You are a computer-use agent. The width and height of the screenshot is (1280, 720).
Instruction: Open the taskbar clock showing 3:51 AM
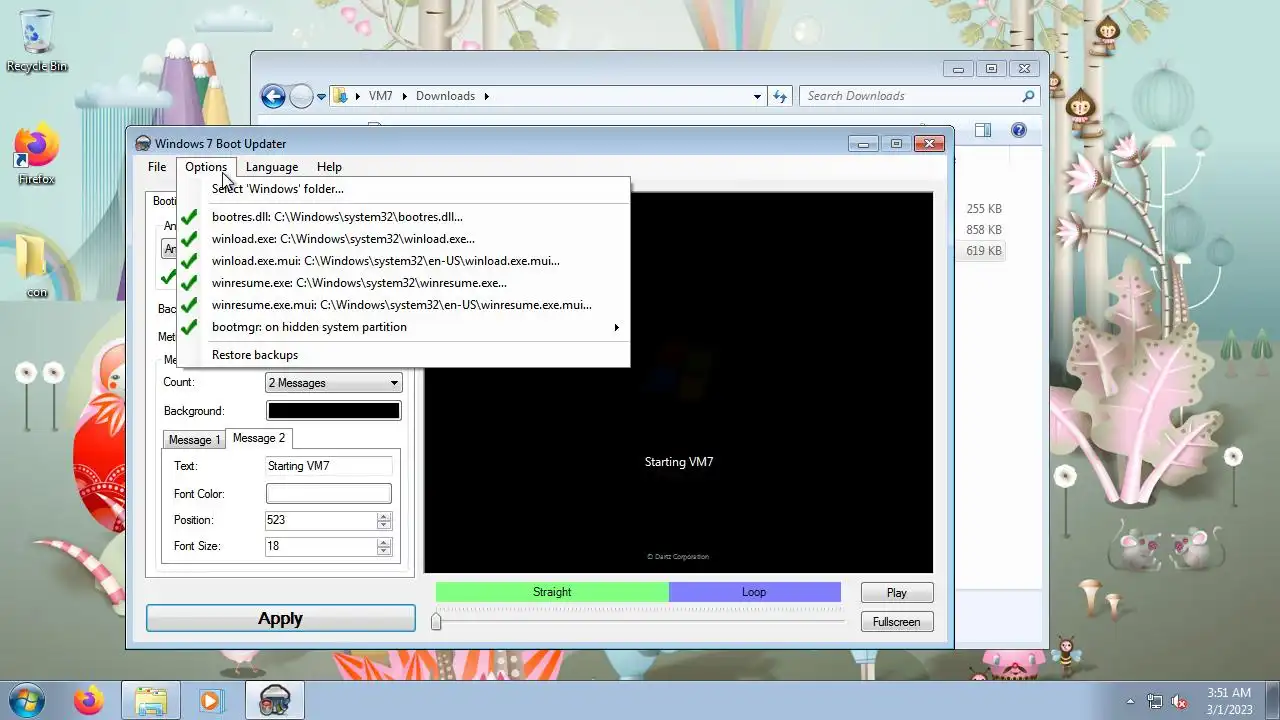pos(1229,701)
